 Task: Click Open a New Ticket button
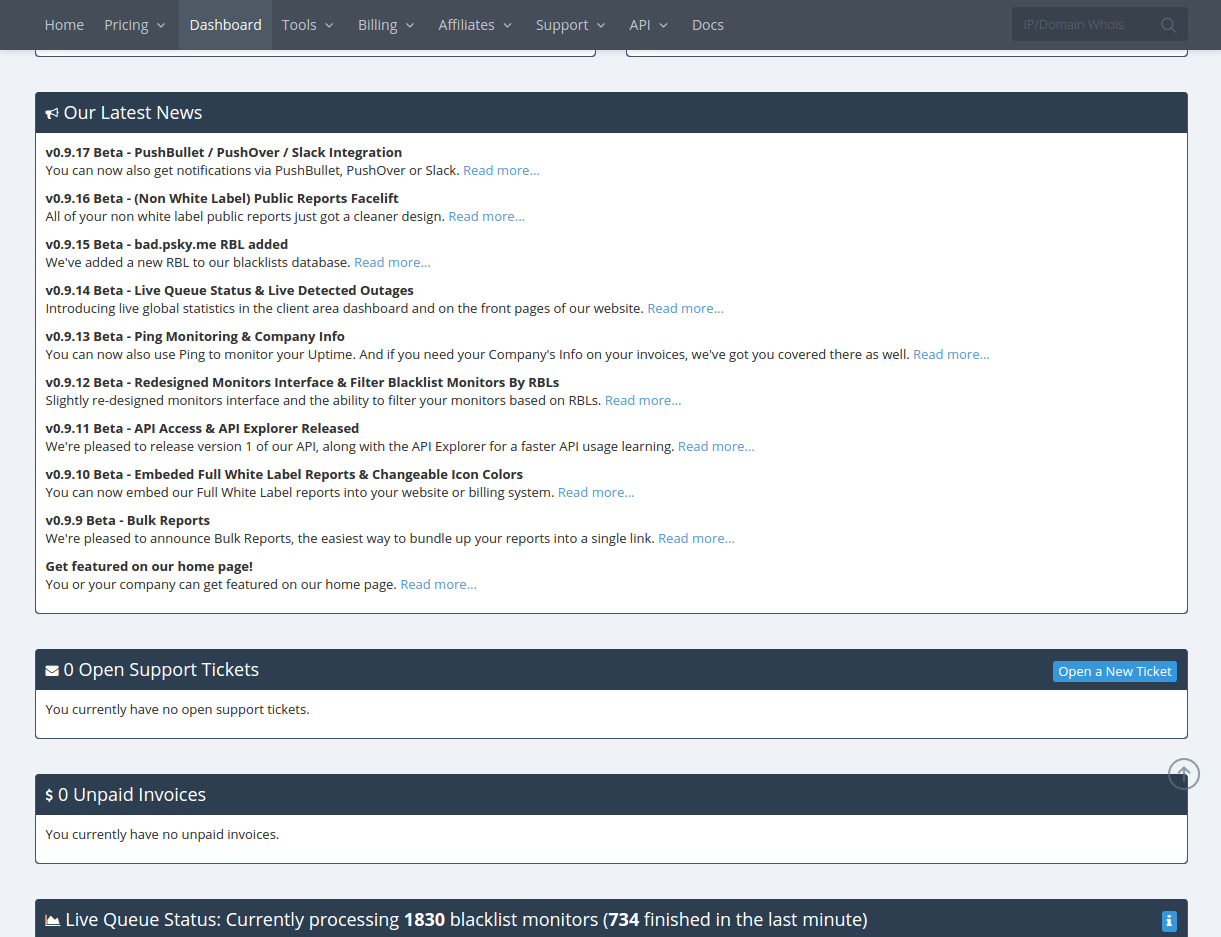click(1115, 672)
